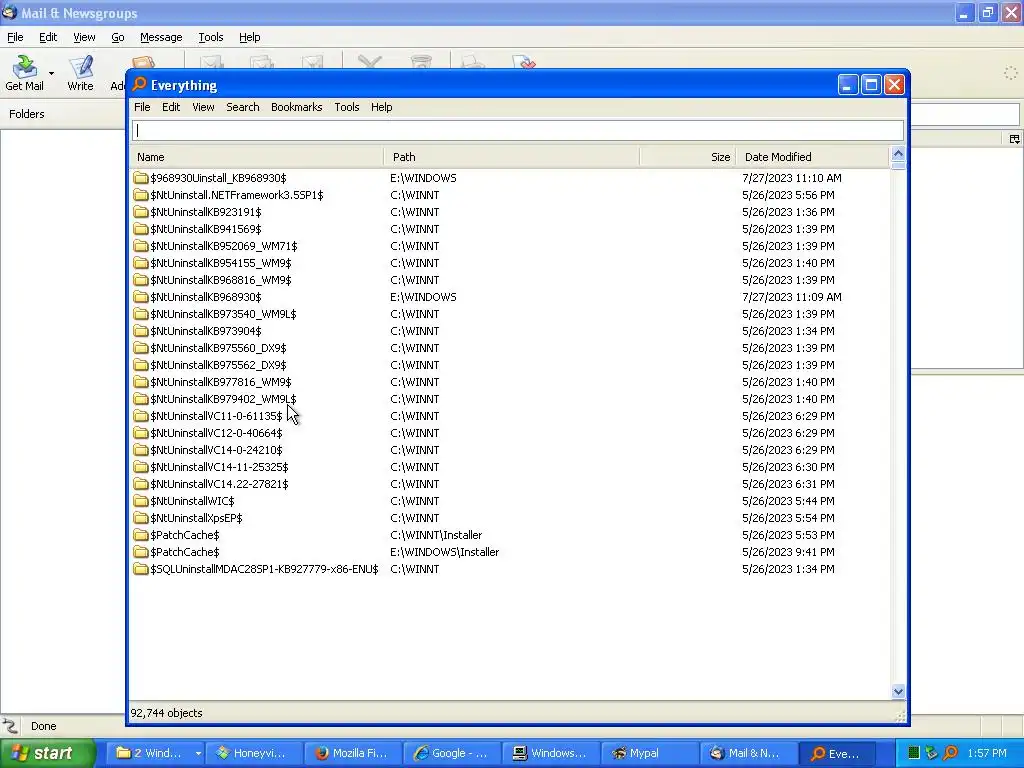Sort results by Path column header

pos(512,157)
